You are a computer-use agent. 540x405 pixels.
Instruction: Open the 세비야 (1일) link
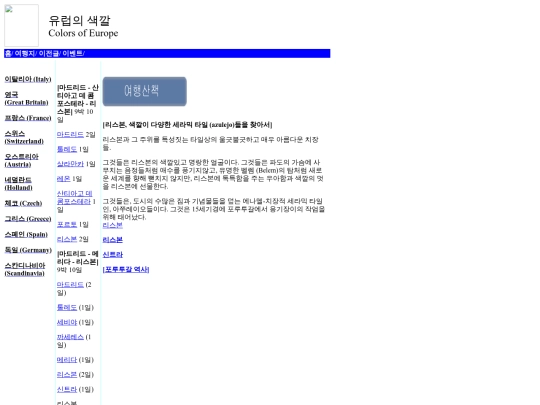click(x=67, y=322)
